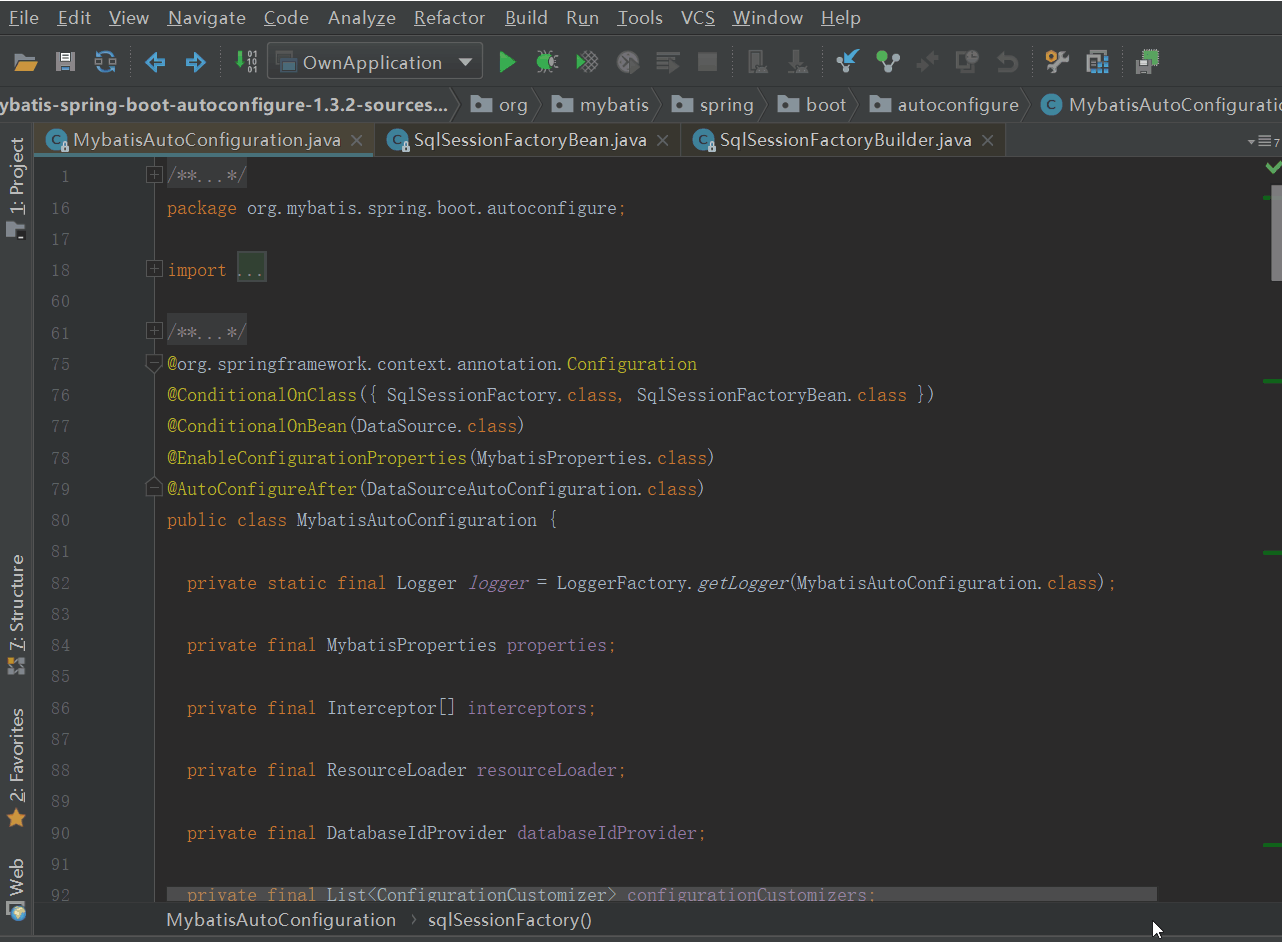Click the sqlSessionFactory() bottom breadcrumb
This screenshot has height=942, width=1282.
(510, 920)
